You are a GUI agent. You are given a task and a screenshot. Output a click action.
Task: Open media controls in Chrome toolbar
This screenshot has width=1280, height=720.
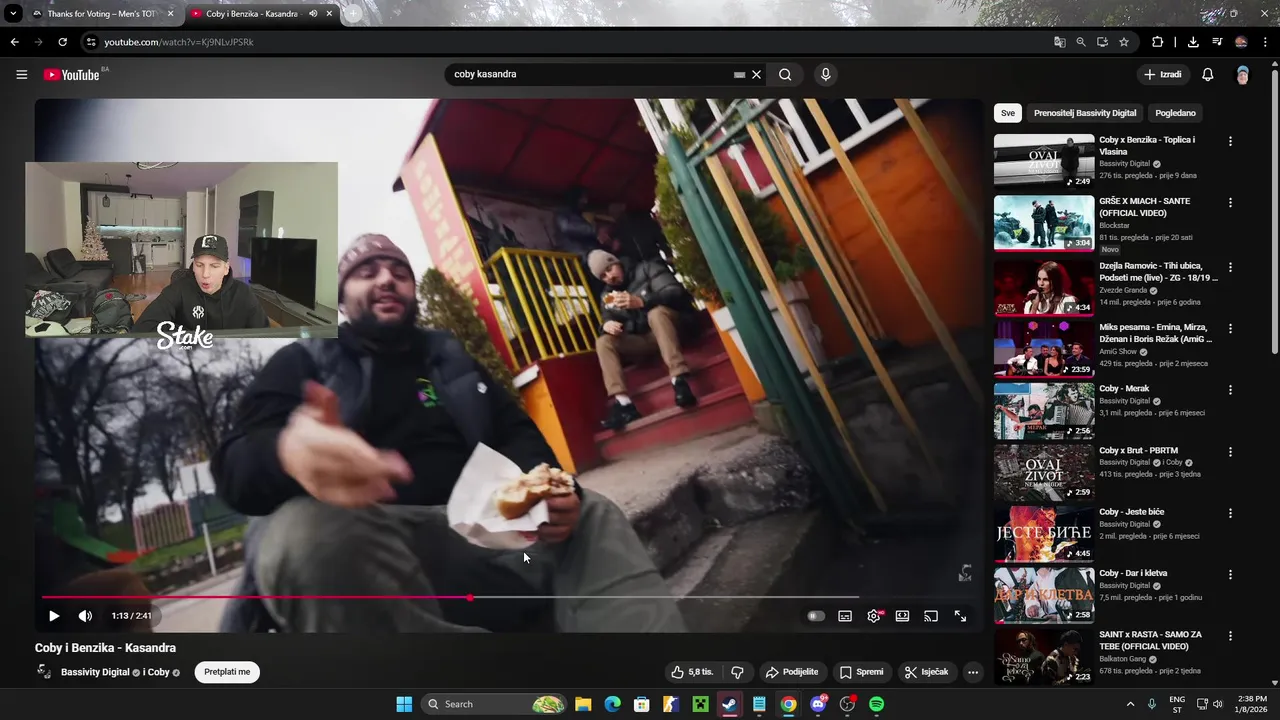coord(1217,42)
